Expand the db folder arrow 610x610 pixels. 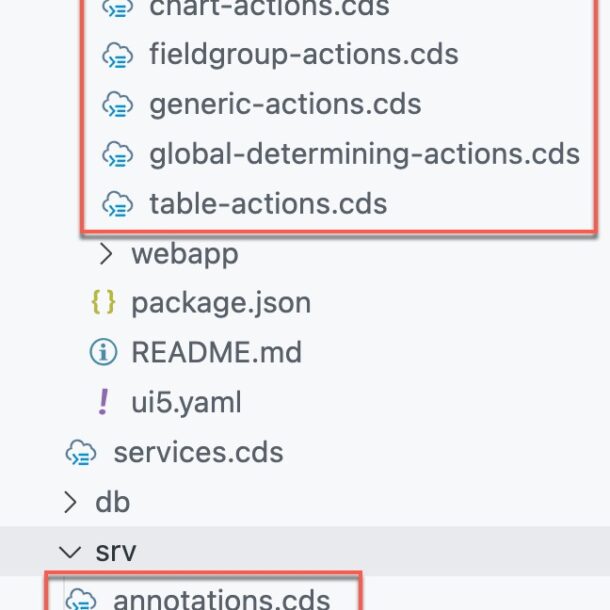click(70, 502)
